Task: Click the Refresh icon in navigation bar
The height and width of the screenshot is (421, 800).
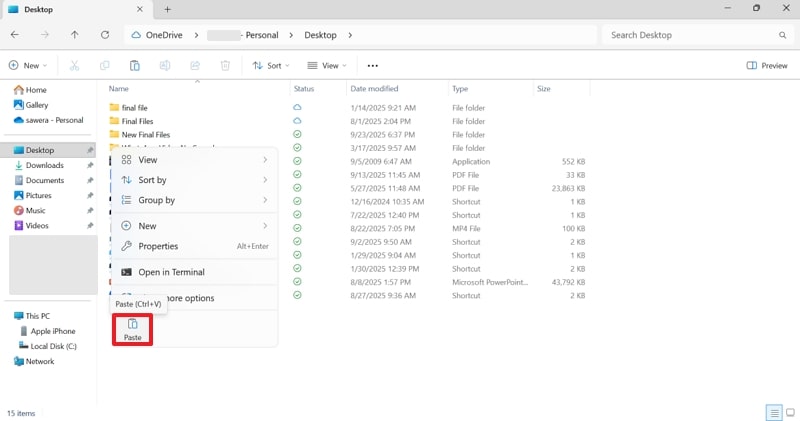Action: tap(105, 35)
